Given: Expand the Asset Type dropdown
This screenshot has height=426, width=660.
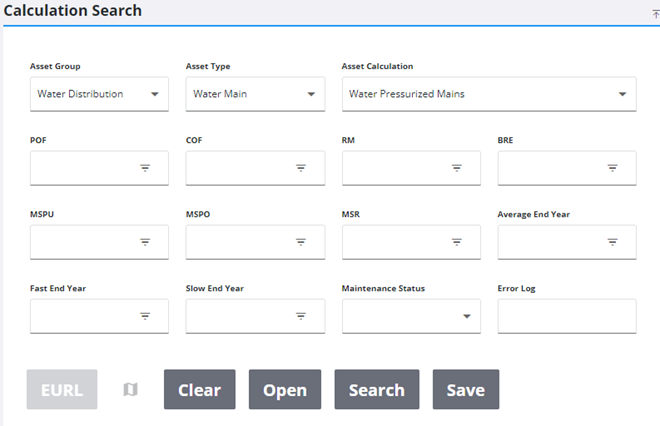Looking at the screenshot, I should (x=255, y=94).
